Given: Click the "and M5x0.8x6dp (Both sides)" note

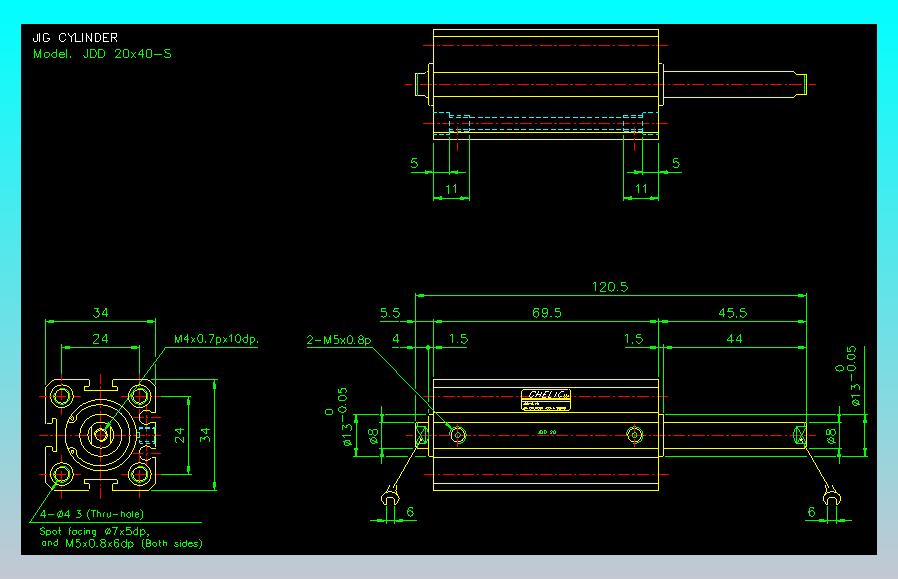Looking at the screenshot, I should click(x=122, y=543).
